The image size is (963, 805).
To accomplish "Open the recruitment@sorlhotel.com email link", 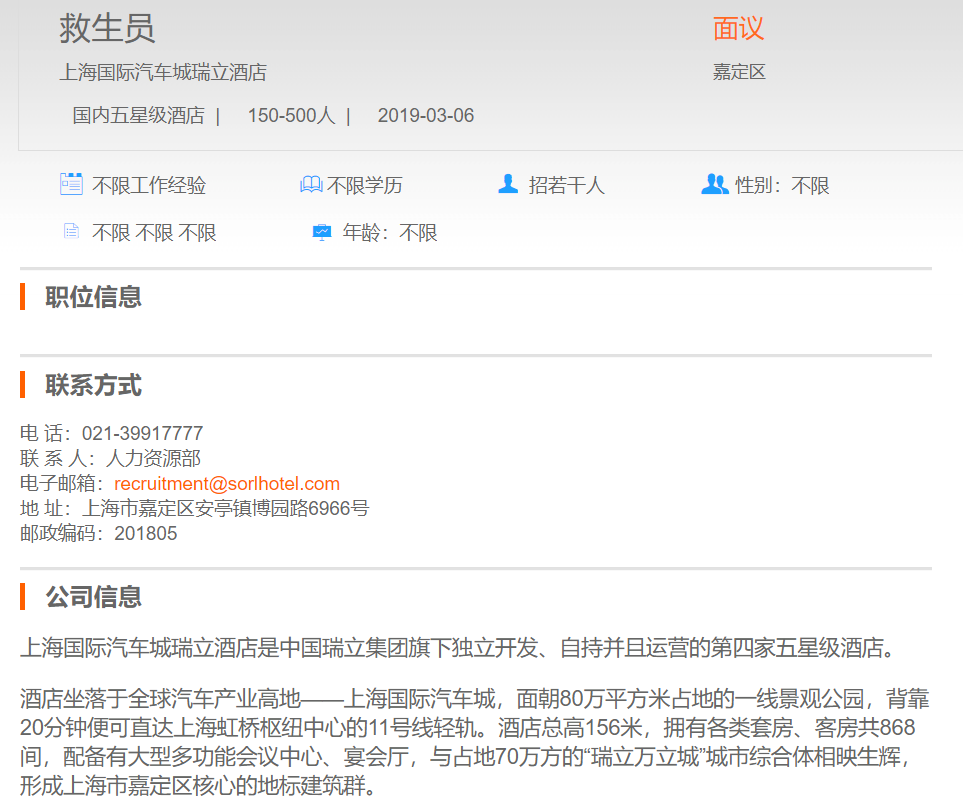I will [x=227, y=484].
